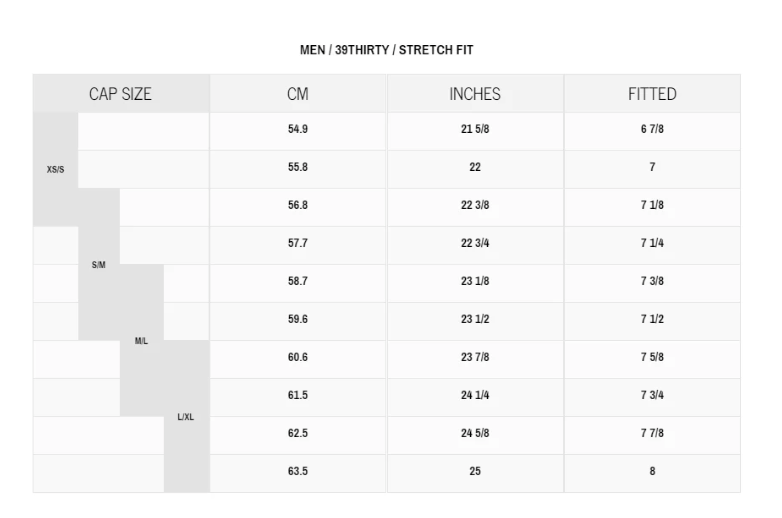Click the 7 1/2 fitted size
This screenshot has width=782, height=518.
[x=652, y=320]
